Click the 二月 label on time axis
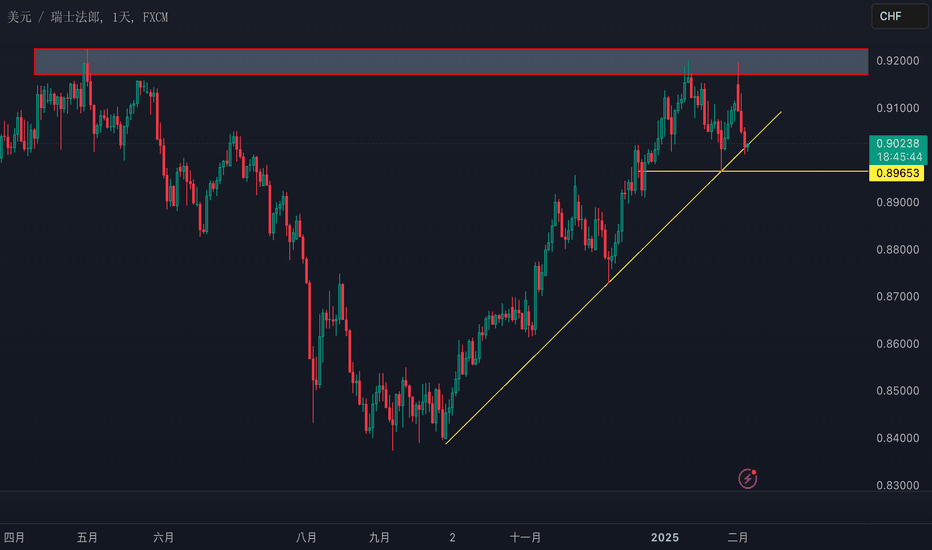932x550 pixels. tap(738, 538)
